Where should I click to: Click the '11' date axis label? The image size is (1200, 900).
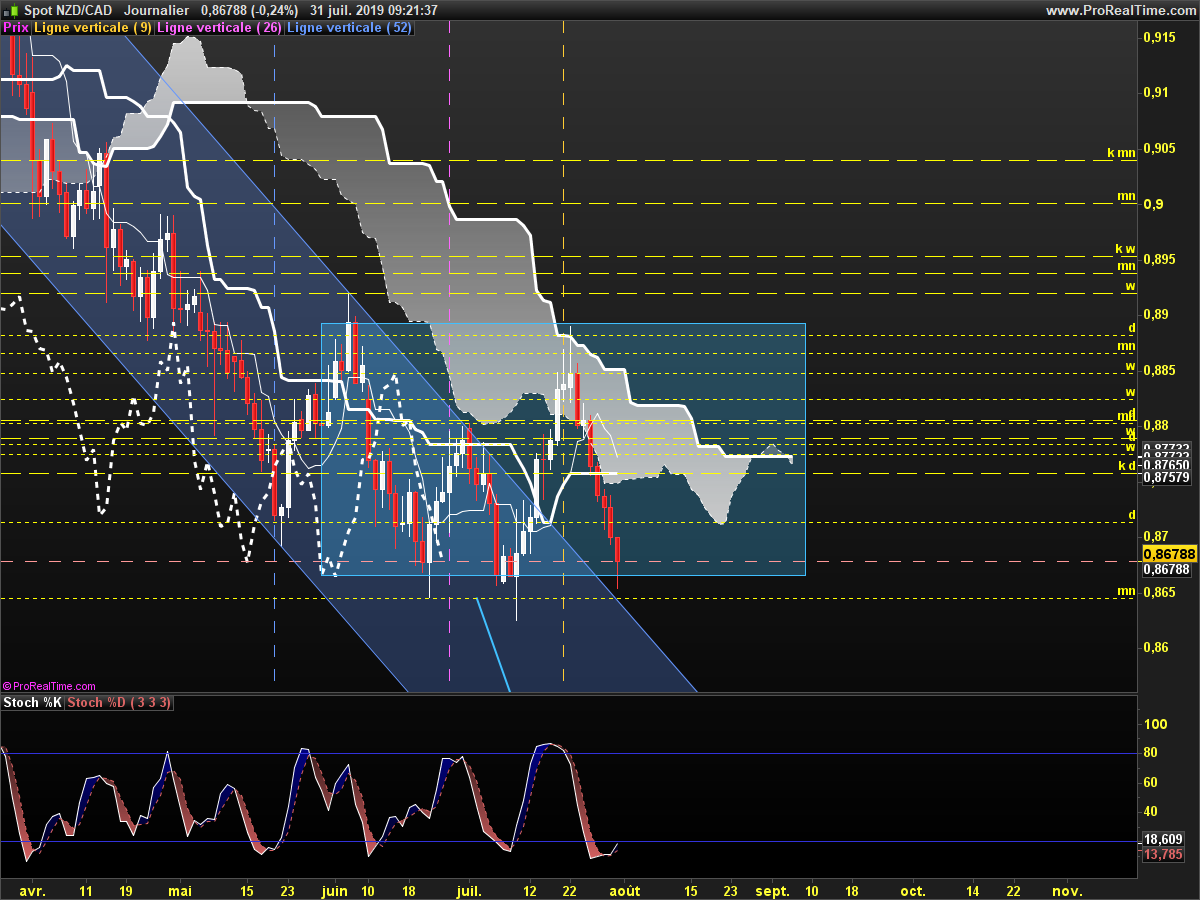86,890
